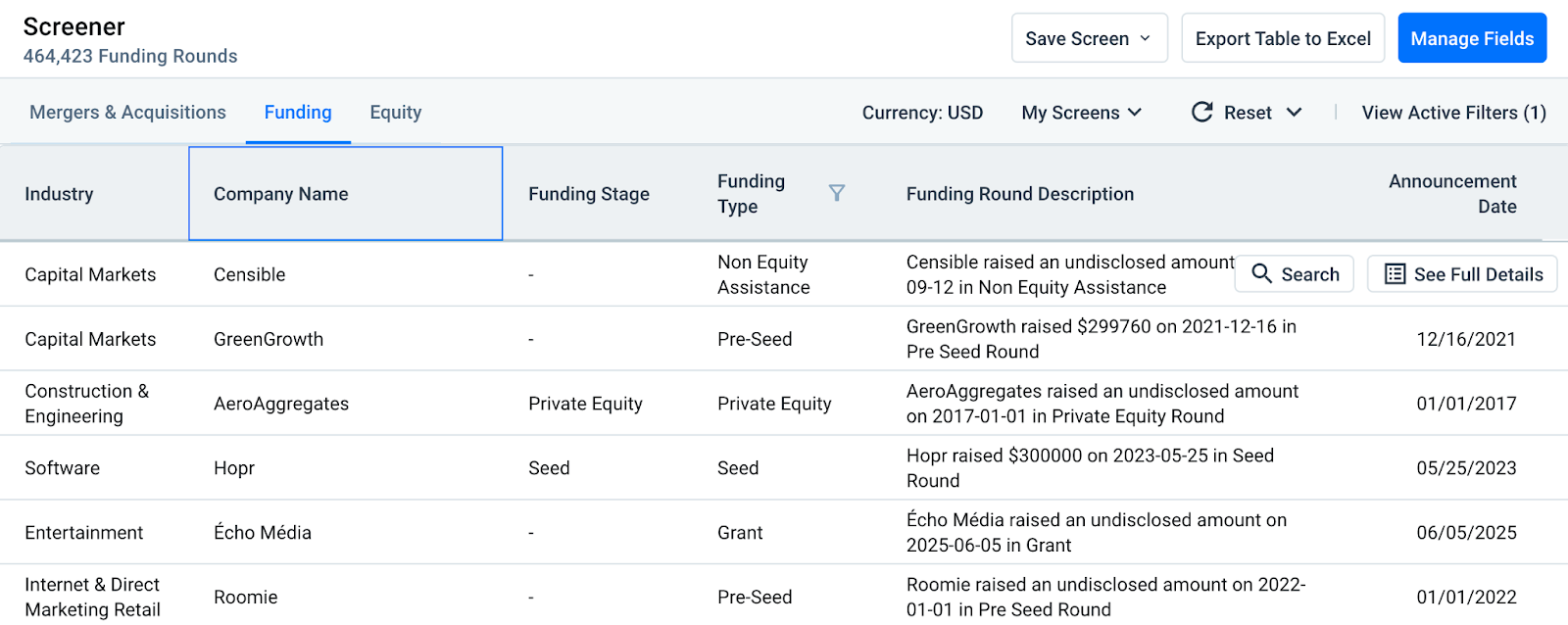Click the Manage Fields button
This screenshot has height=625, width=1568.
tap(1471, 39)
